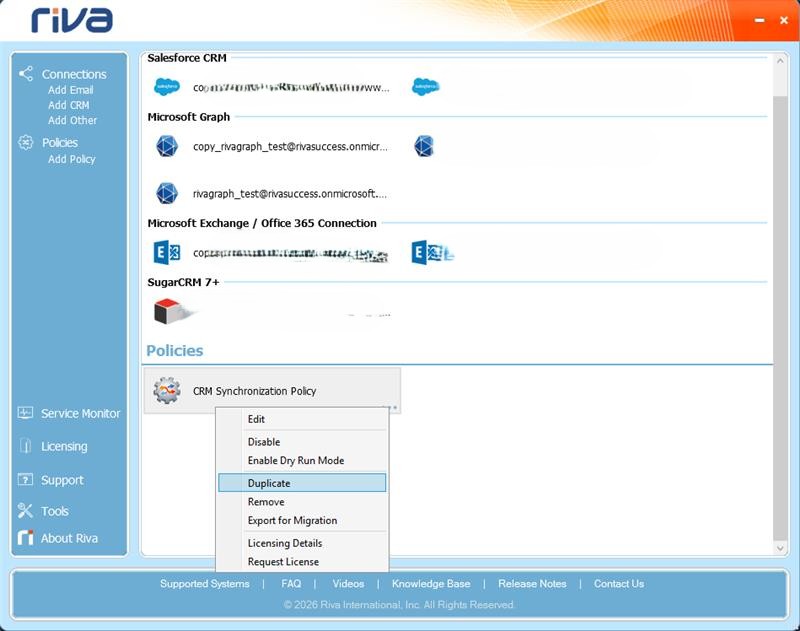Open the FAQ footer link
The width and height of the screenshot is (800, 631).
pos(291,584)
